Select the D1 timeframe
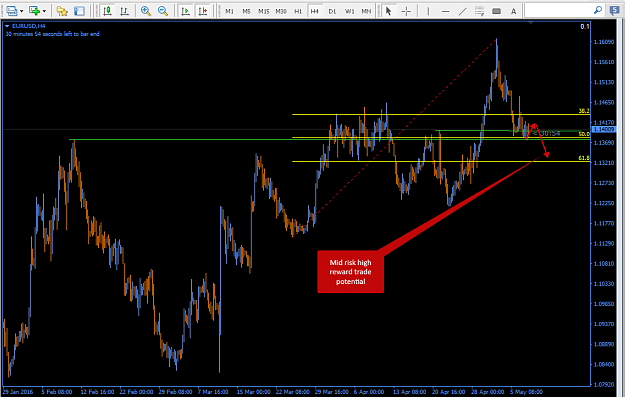The height and width of the screenshot is (397, 625). [332, 11]
